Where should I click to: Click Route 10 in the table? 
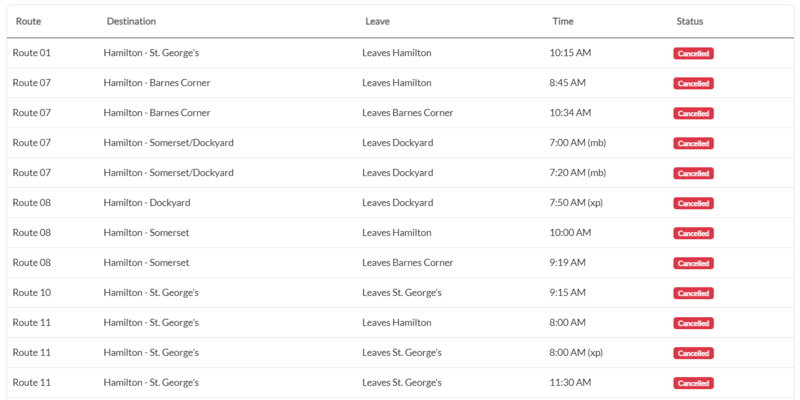[31, 293]
